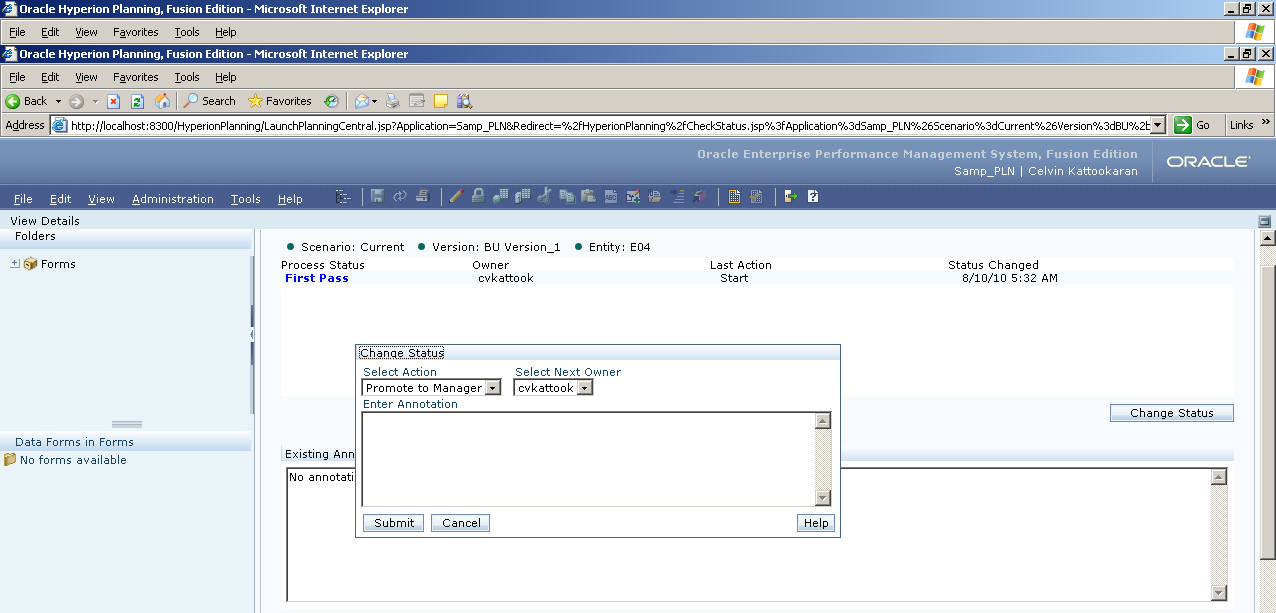Open Favorites star toolbar button
1276x613 pixels.
[280, 101]
